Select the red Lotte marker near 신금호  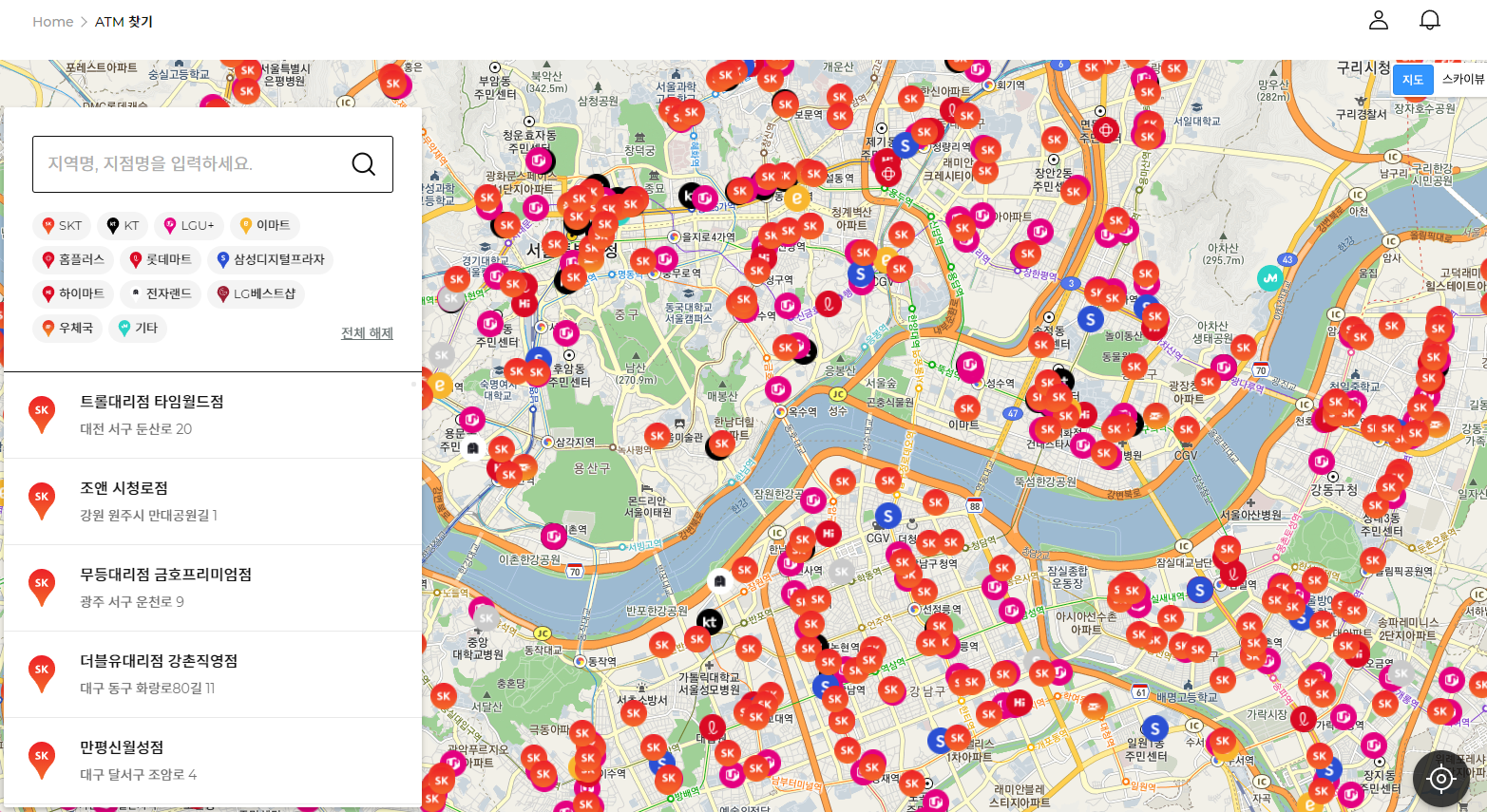point(829,304)
